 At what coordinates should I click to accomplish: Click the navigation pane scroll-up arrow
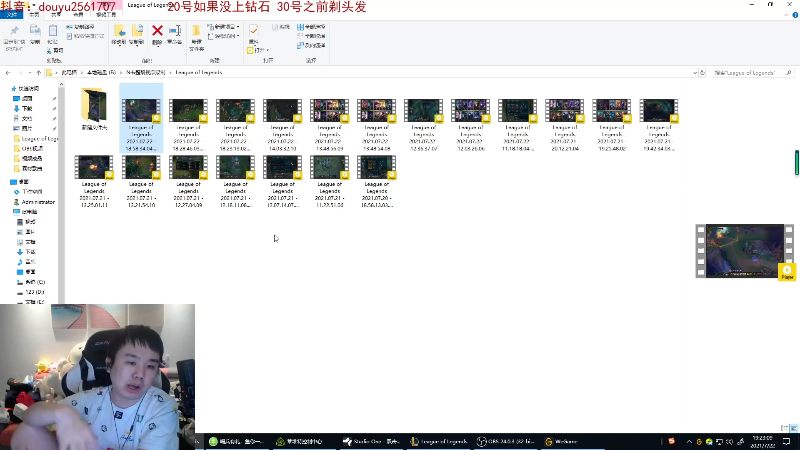click(61, 85)
